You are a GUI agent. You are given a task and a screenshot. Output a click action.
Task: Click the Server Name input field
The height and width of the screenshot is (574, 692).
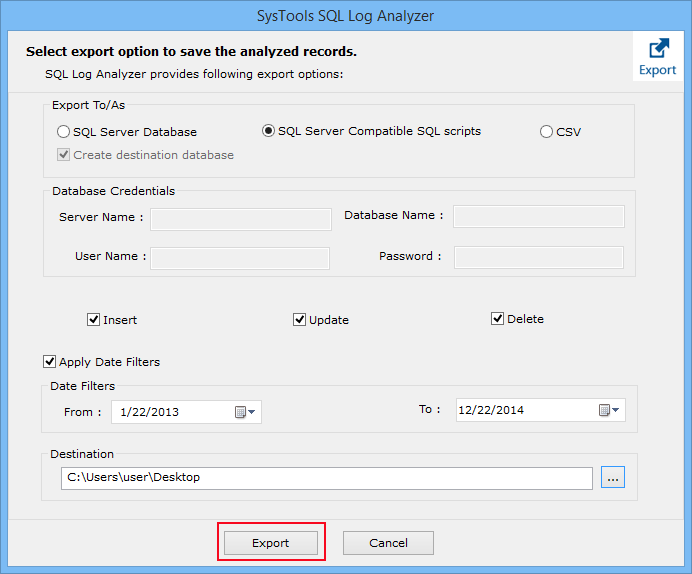(241, 219)
